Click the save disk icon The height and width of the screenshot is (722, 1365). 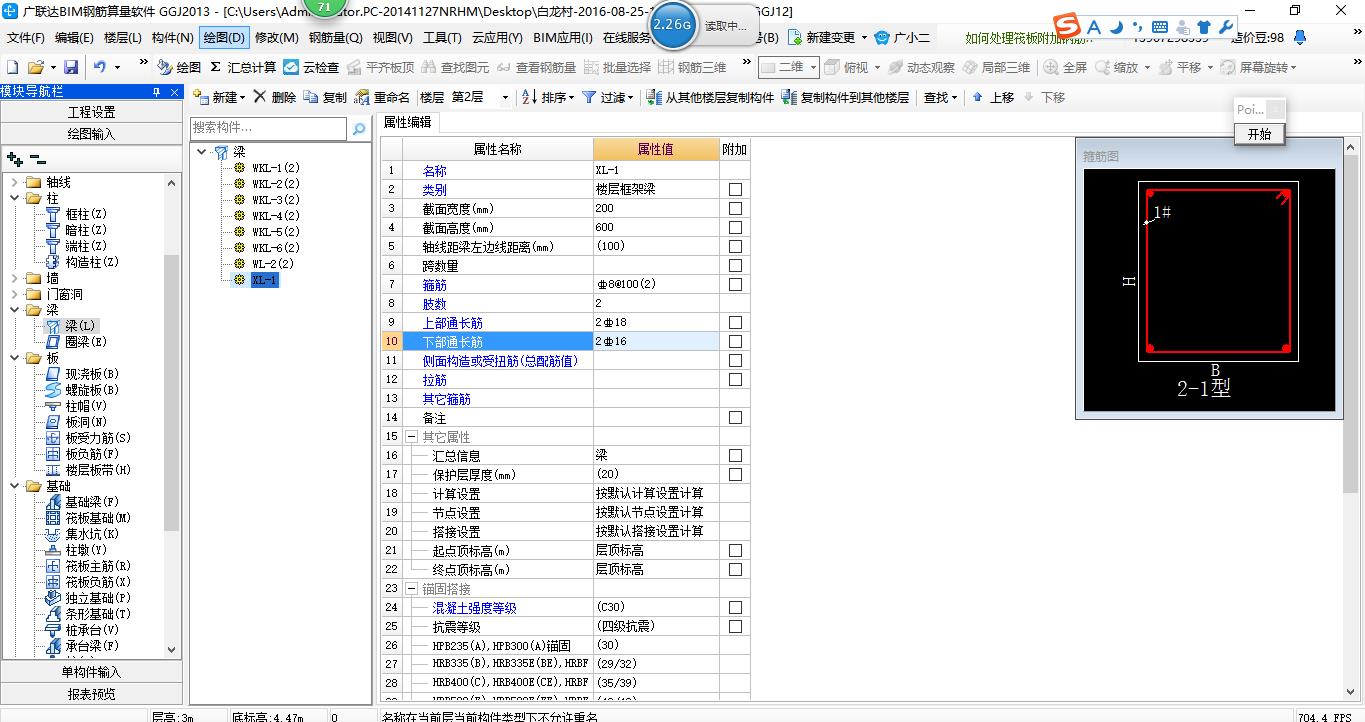coord(71,67)
